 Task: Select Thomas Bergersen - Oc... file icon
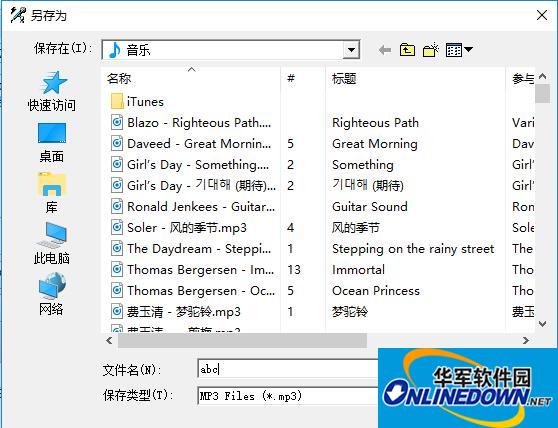(x=117, y=291)
